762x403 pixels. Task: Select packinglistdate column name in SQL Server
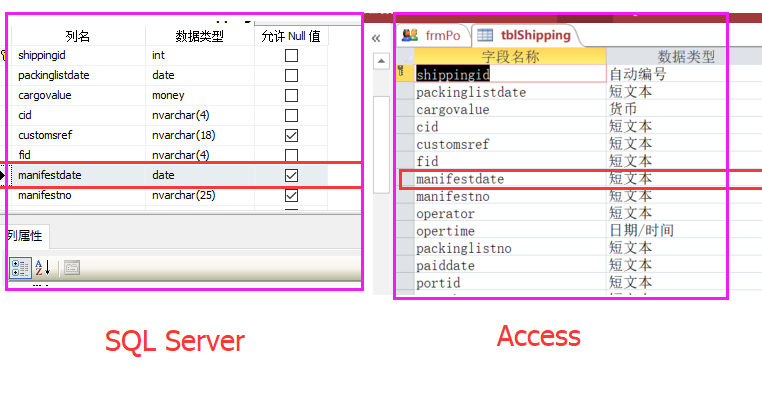[54, 75]
